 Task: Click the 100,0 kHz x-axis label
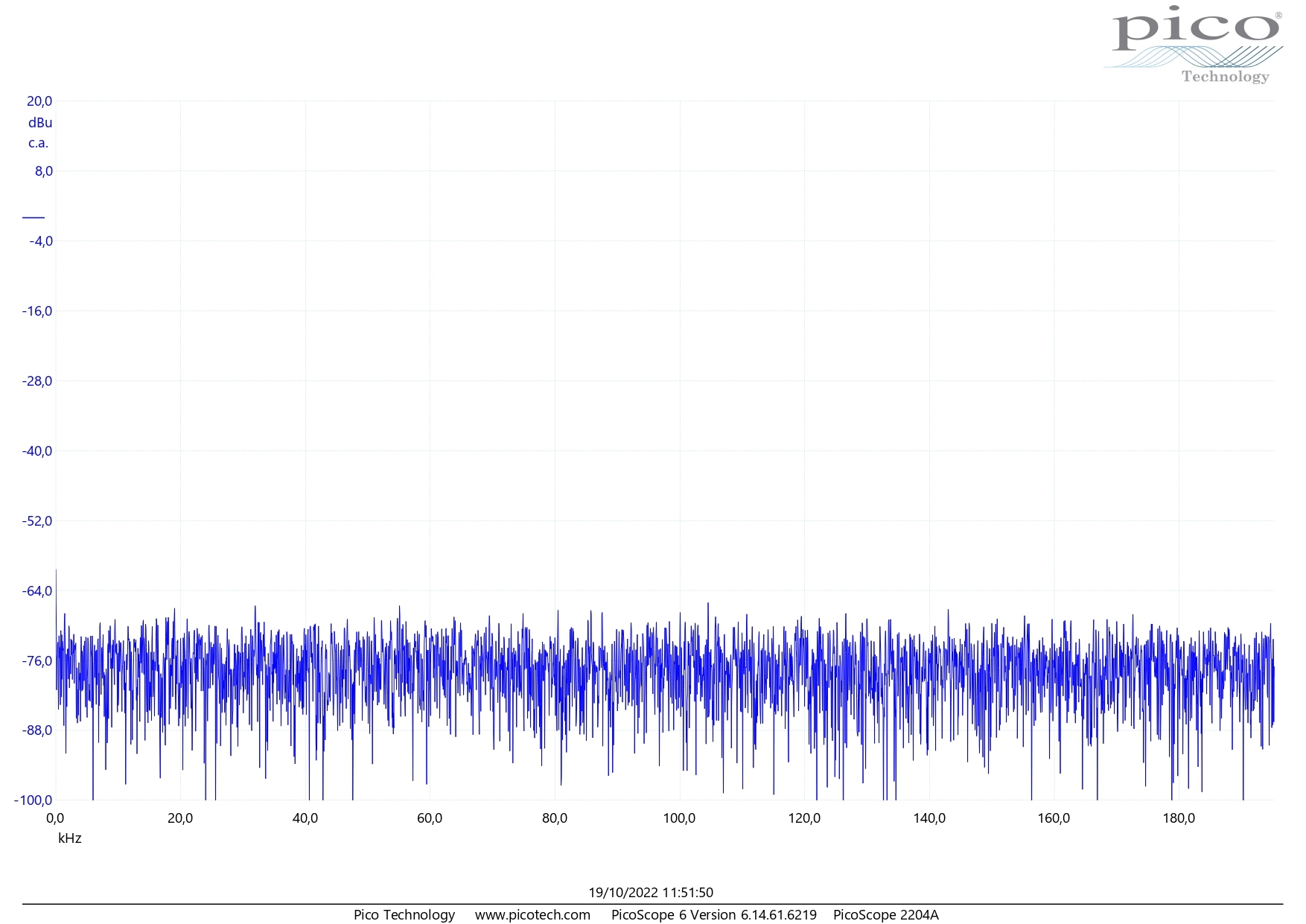click(x=679, y=818)
